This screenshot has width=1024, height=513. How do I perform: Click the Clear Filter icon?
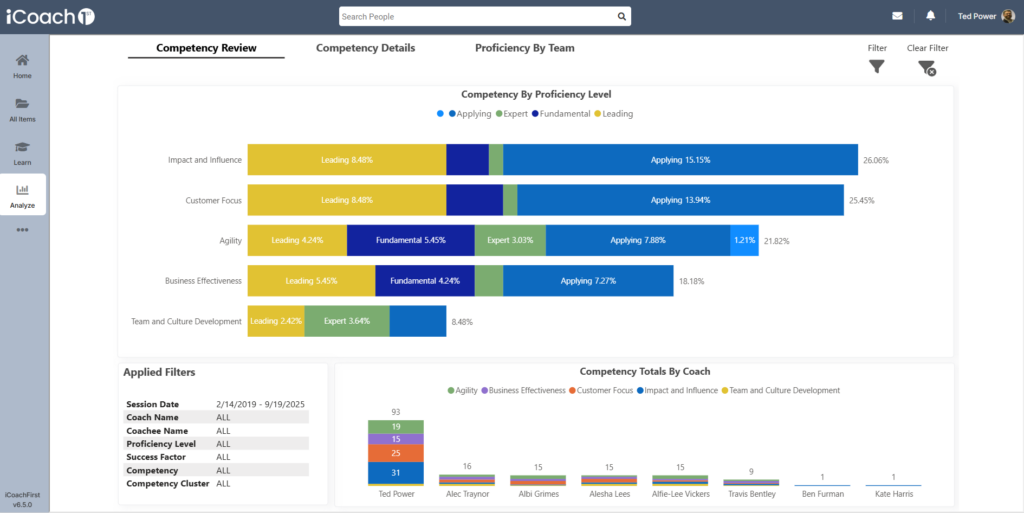(927, 68)
